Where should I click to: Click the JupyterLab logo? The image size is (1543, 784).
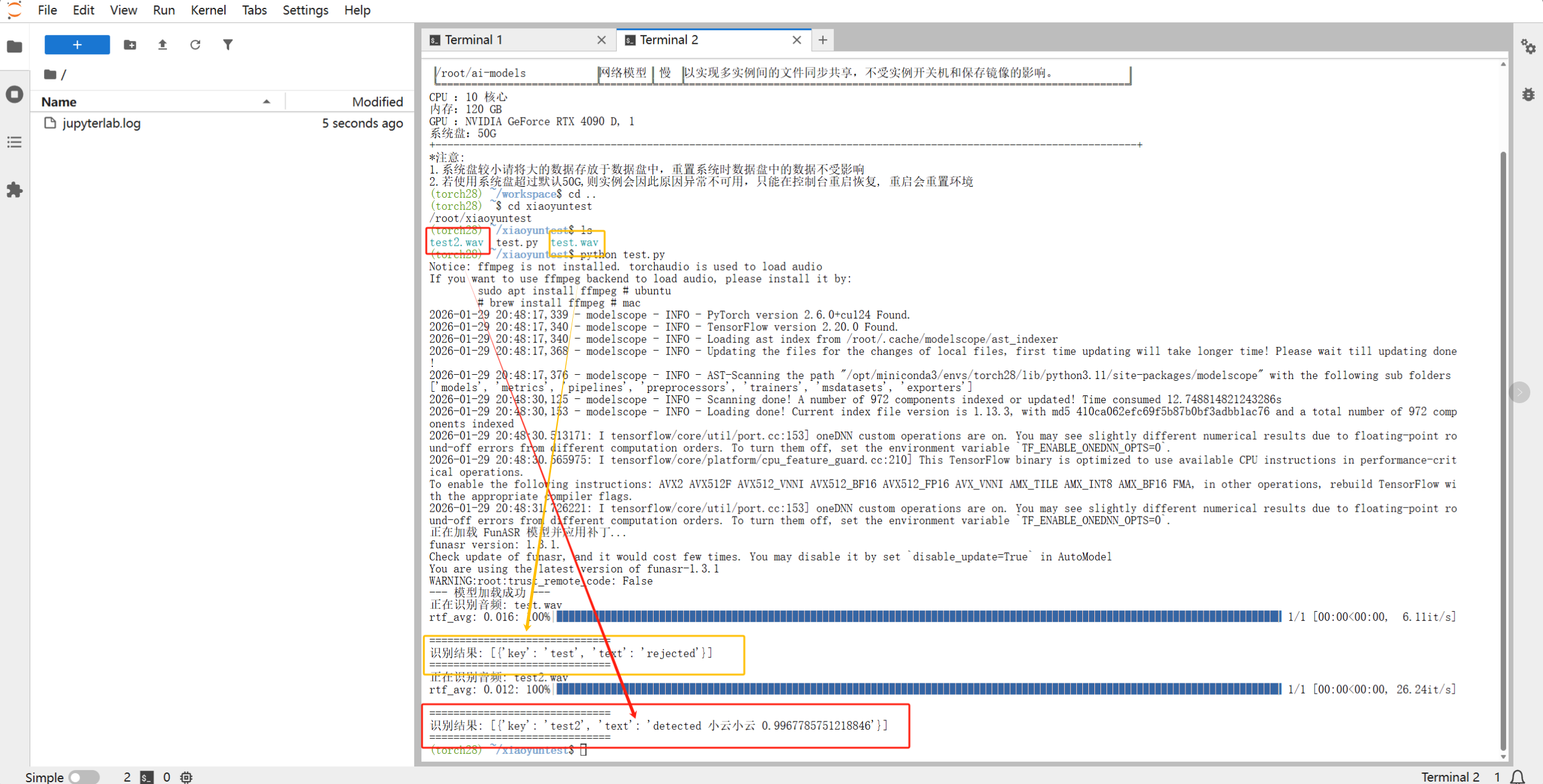pos(14,10)
